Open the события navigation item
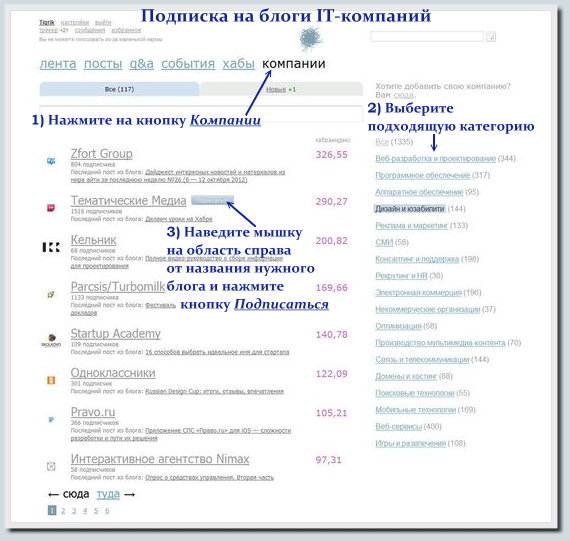Image resolution: width=570 pixels, height=541 pixels. pos(188,64)
